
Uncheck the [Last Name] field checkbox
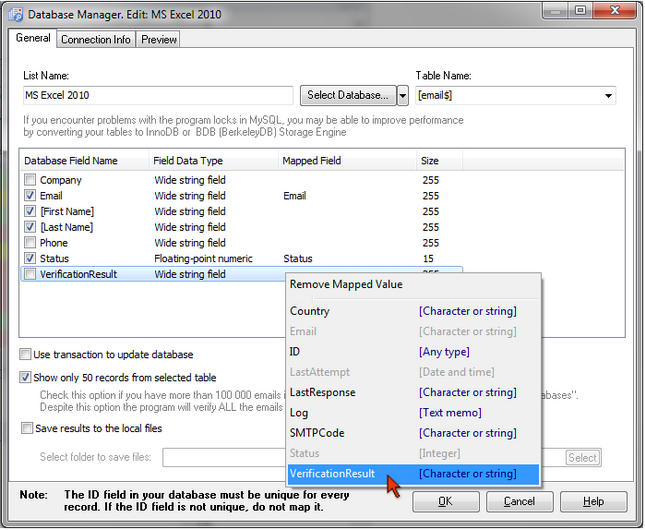(30, 227)
